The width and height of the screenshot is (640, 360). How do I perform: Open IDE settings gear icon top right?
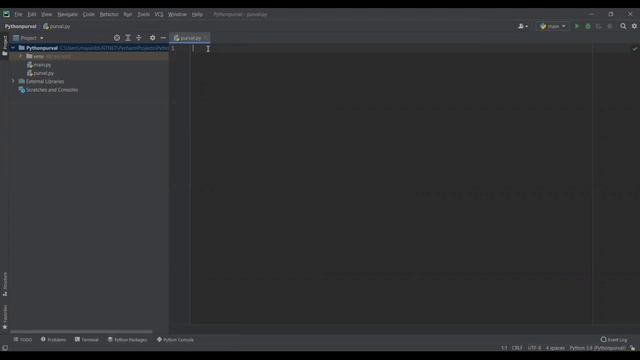click(x=634, y=27)
